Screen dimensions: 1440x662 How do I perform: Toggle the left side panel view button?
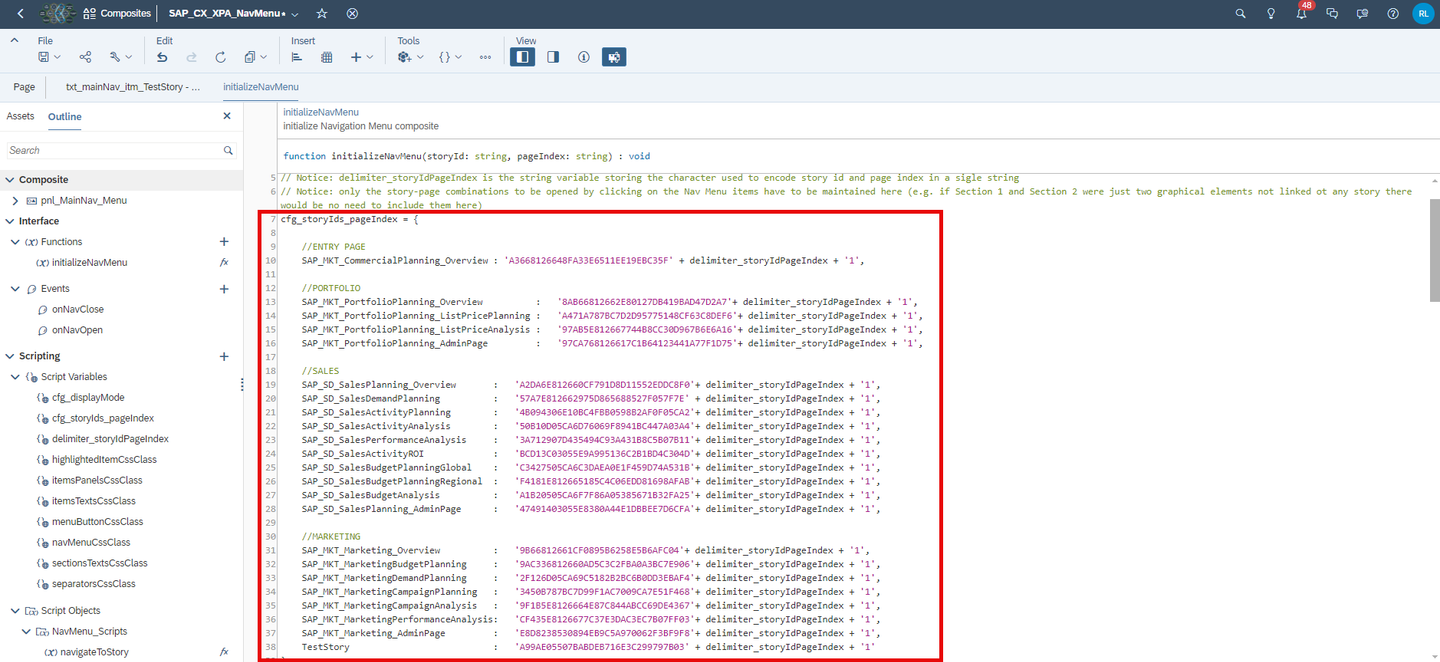522,57
